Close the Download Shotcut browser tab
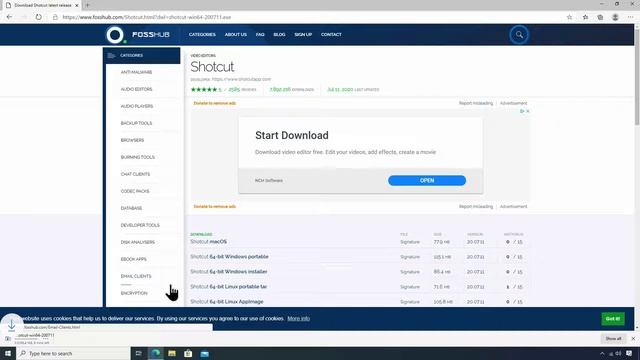Screen dimensions: 640x360 [76, 5]
